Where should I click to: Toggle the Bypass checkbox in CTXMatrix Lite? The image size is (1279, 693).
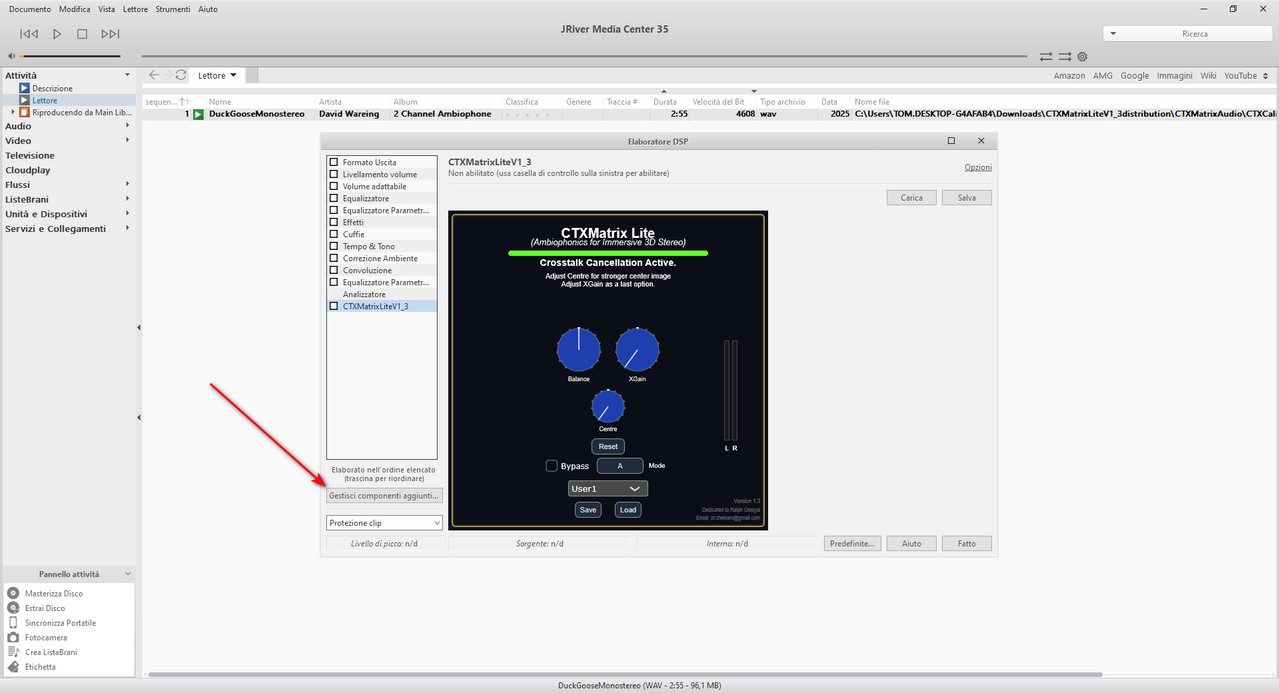point(551,466)
